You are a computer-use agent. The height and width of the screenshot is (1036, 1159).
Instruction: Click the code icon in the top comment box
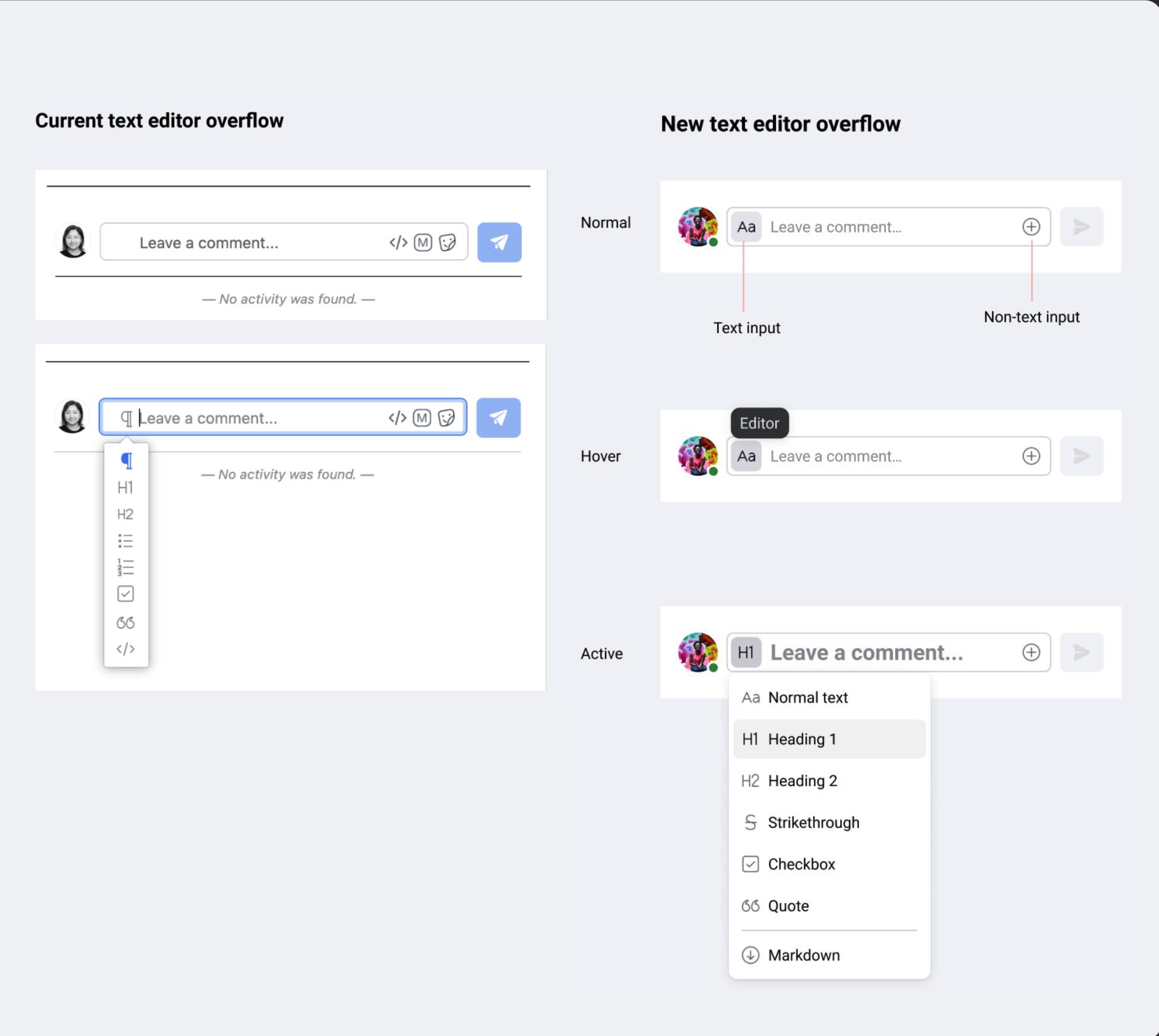(x=398, y=242)
